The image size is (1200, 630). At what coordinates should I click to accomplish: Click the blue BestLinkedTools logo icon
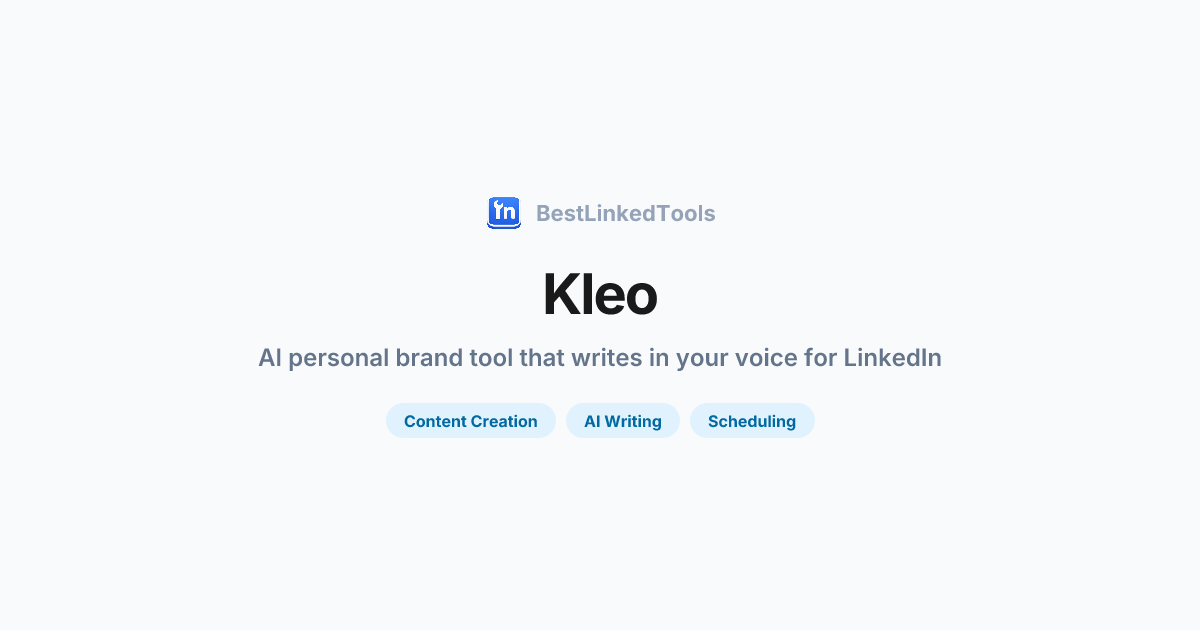(504, 213)
